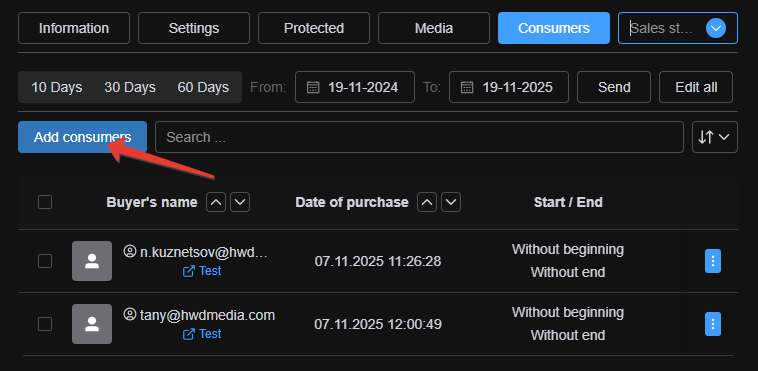The width and height of the screenshot is (758, 371).
Task: Open the Protected tab
Action: pos(314,28)
